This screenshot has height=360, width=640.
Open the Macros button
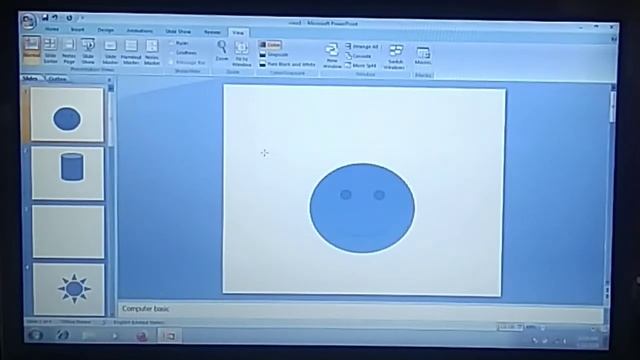point(423,56)
